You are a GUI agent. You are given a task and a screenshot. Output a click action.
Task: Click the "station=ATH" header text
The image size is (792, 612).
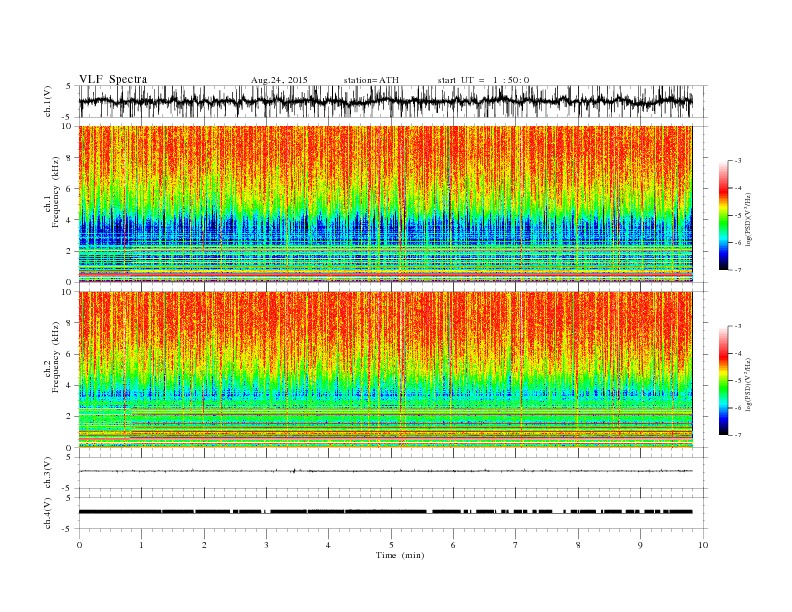coord(371,80)
